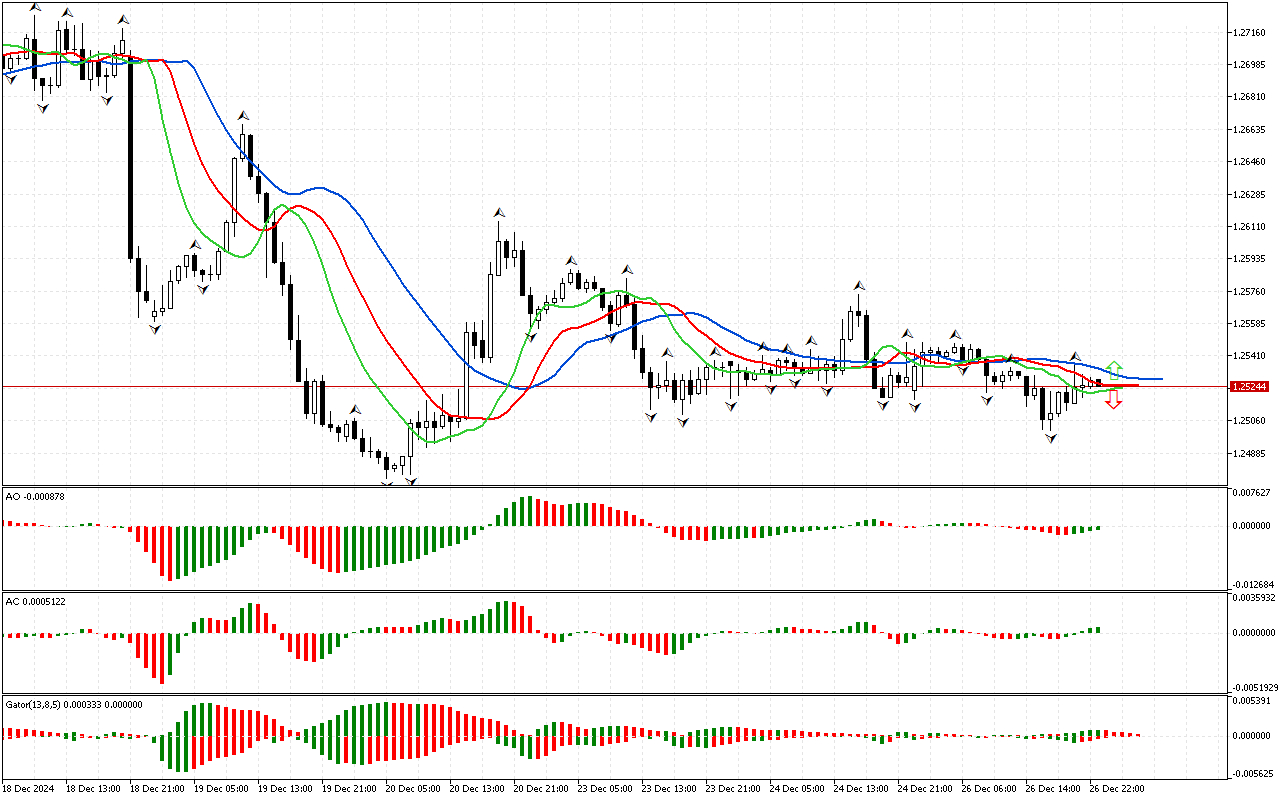Click the red down arrow on the chart

(x=1113, y=399)
